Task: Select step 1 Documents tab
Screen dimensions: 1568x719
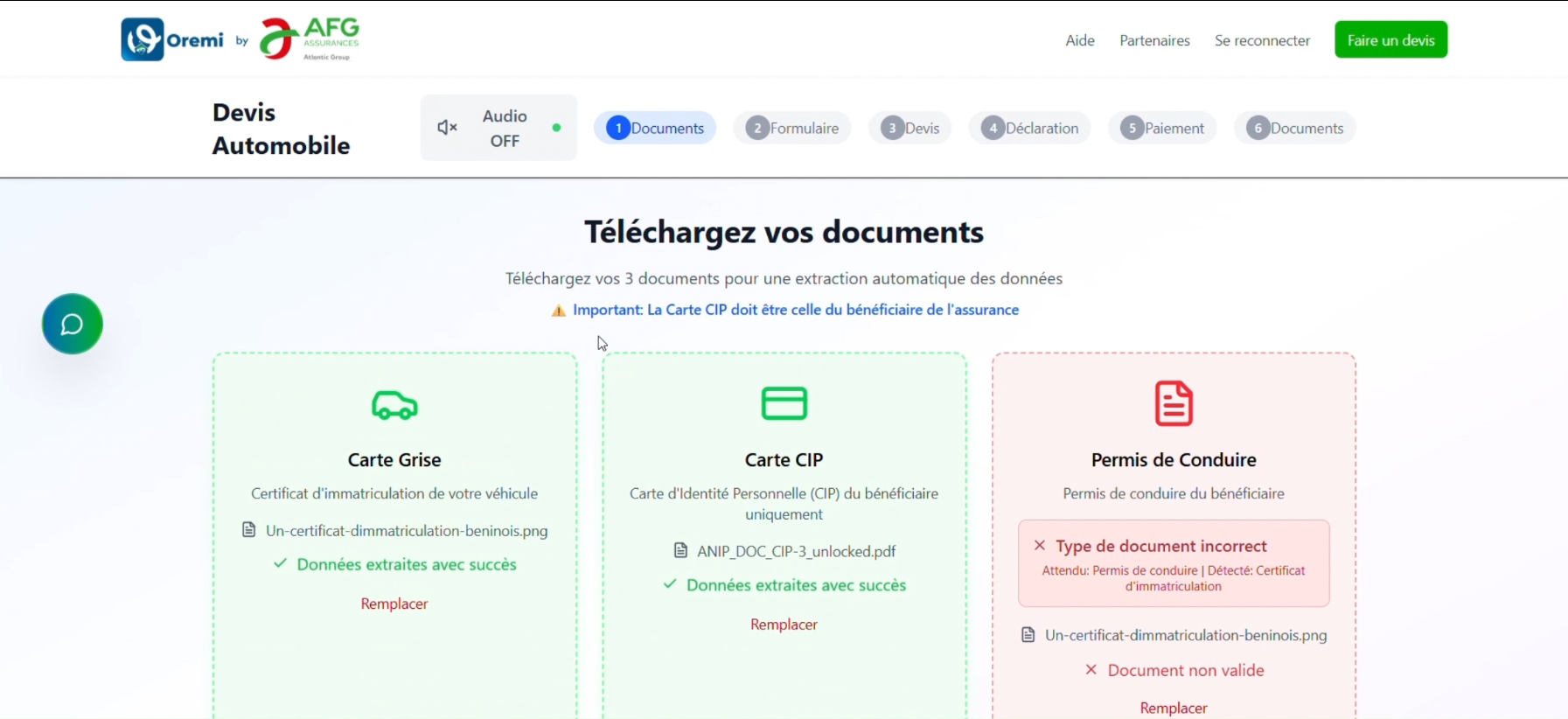Action: [655, 128]
